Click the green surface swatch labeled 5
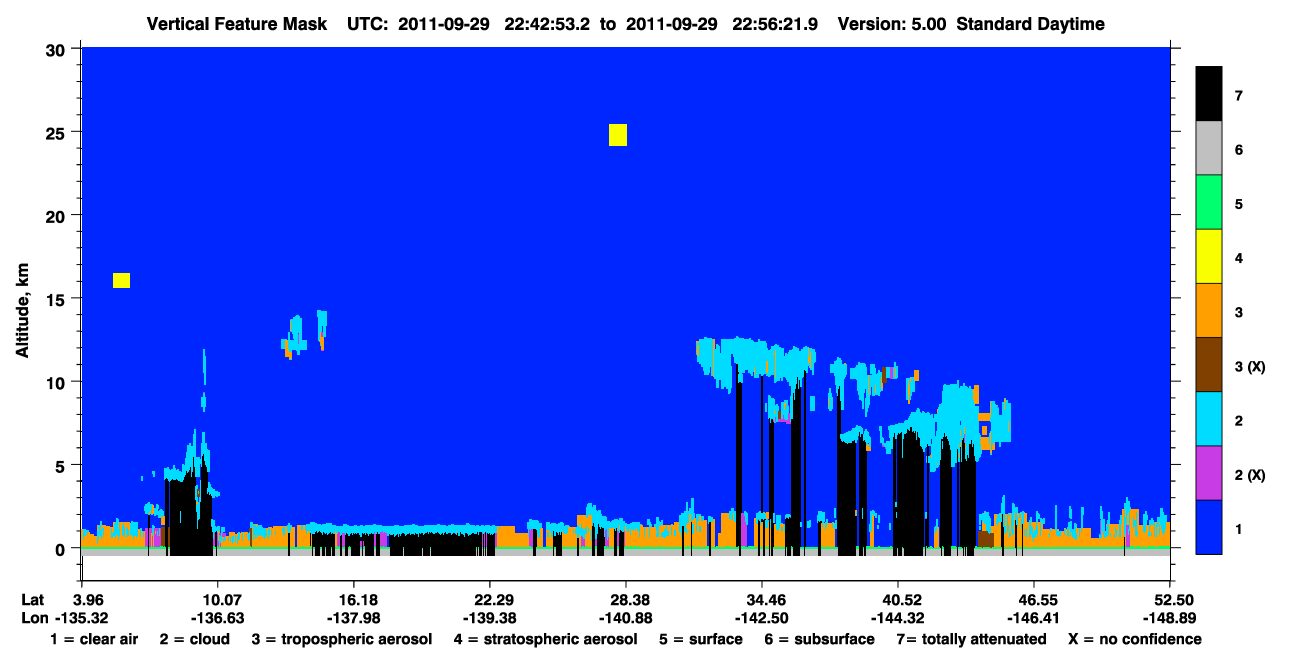Image resolution: width=1300 pixels, height=667 pixels. click(x=1209, y=203)
